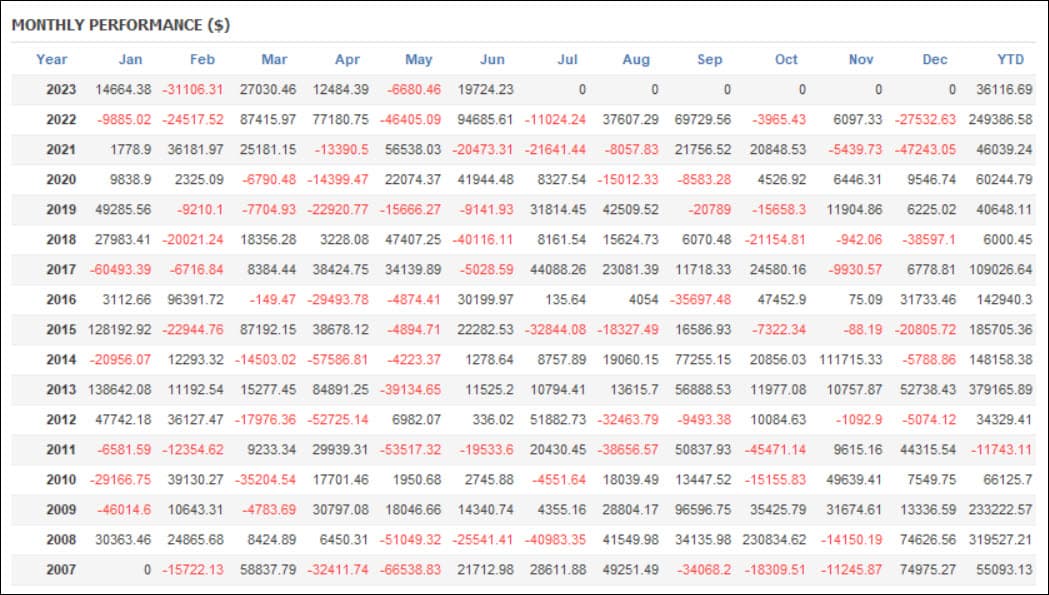Select the May 2007 value -66538.83
Image resolution: width=1049 pixels, height=595 pixels.
(410, 570)
